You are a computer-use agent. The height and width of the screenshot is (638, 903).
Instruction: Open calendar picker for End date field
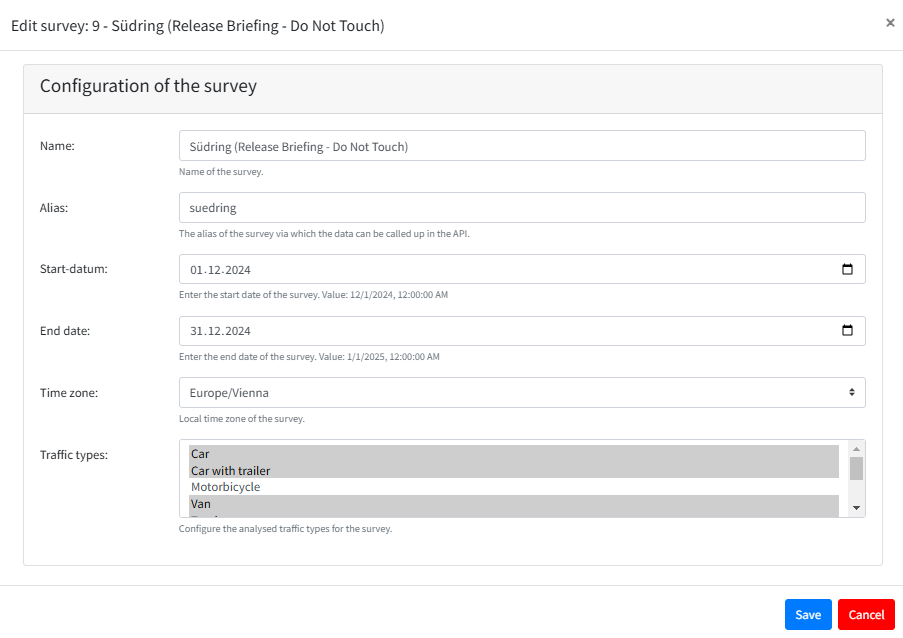(x=847, y=331)
